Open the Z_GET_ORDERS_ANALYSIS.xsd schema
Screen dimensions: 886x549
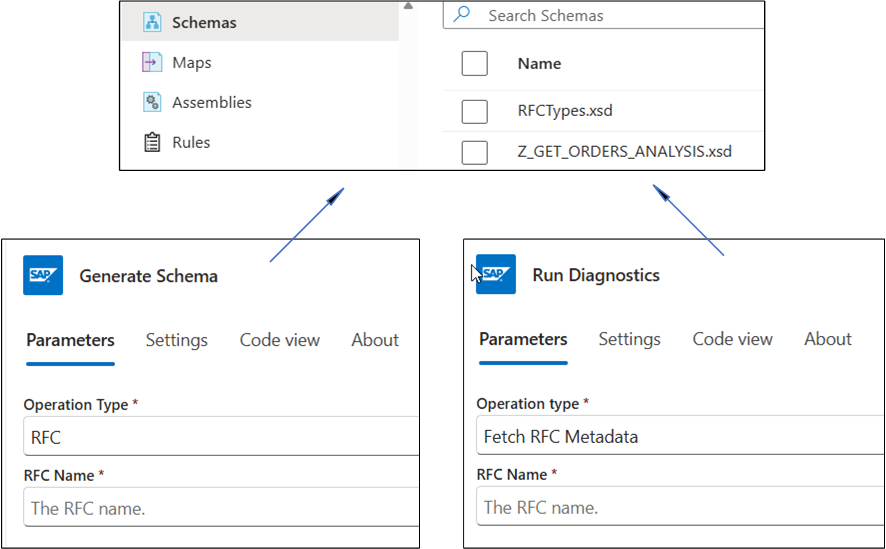(x=624, y=152)
